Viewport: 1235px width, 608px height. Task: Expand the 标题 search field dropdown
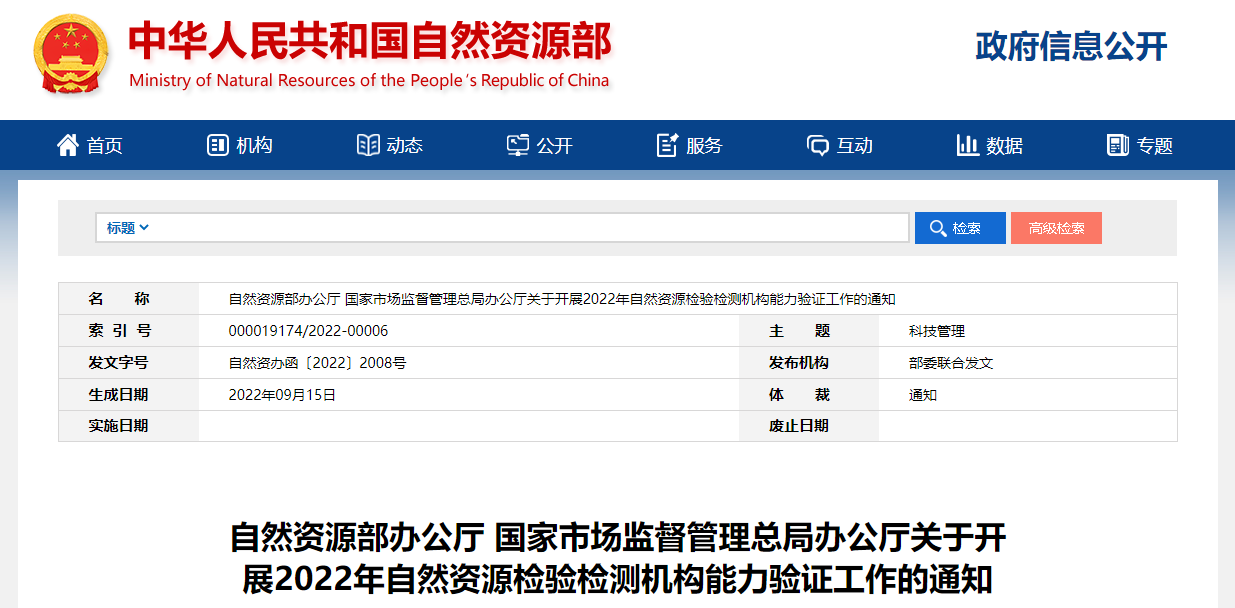[128, 228]
